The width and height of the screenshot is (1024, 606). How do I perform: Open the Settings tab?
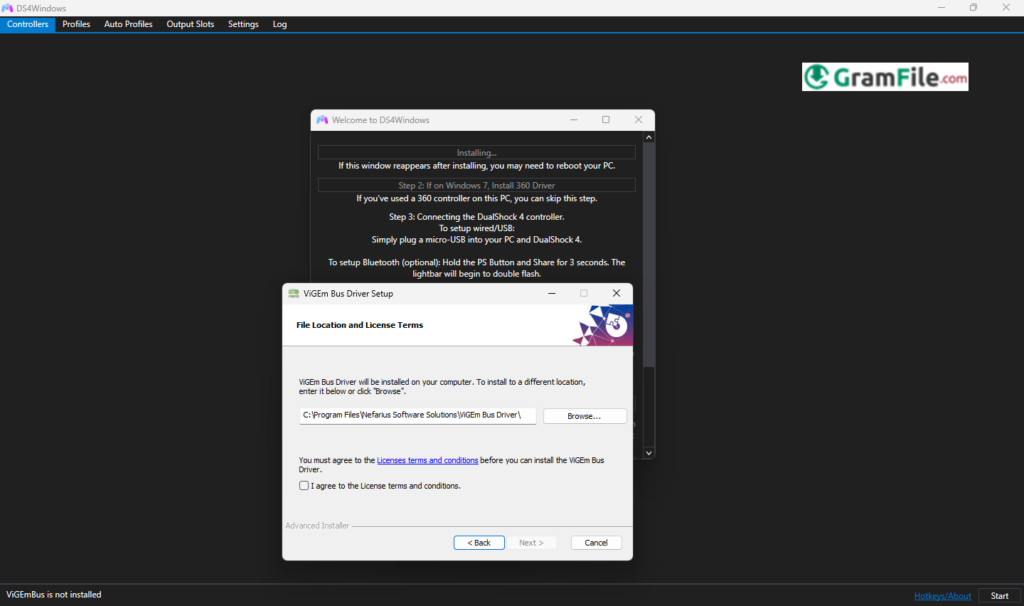point(243,24)
